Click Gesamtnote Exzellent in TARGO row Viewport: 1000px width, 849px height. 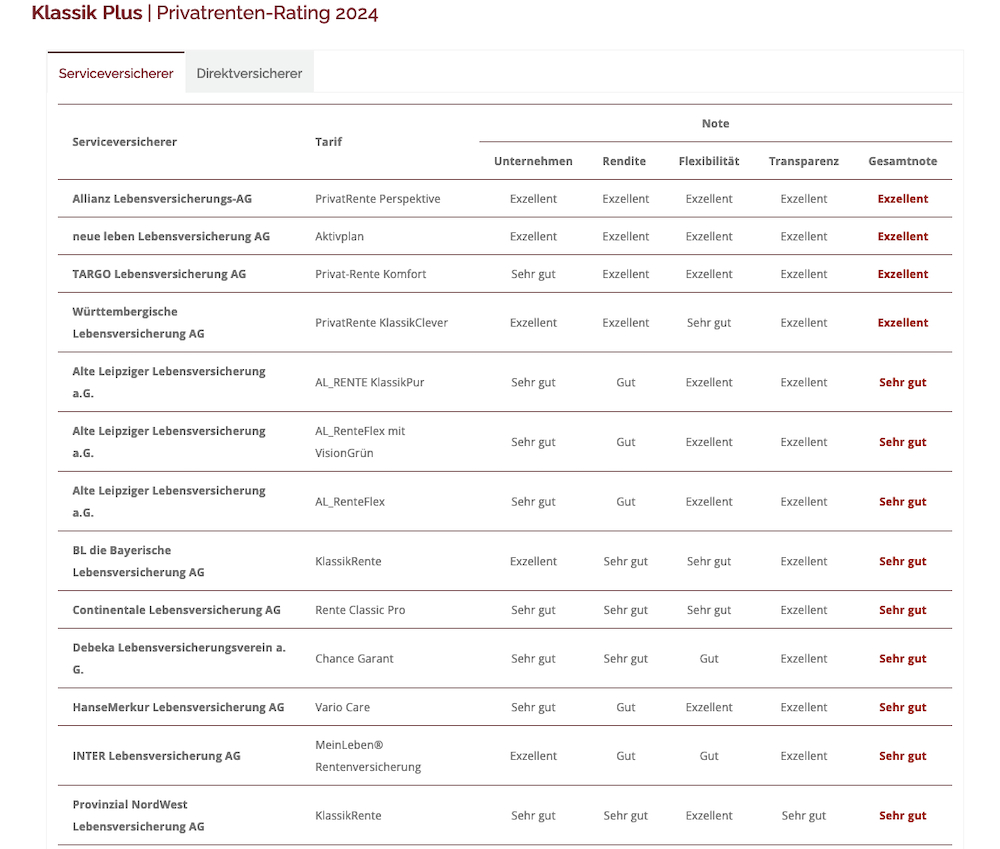[903, 274]
